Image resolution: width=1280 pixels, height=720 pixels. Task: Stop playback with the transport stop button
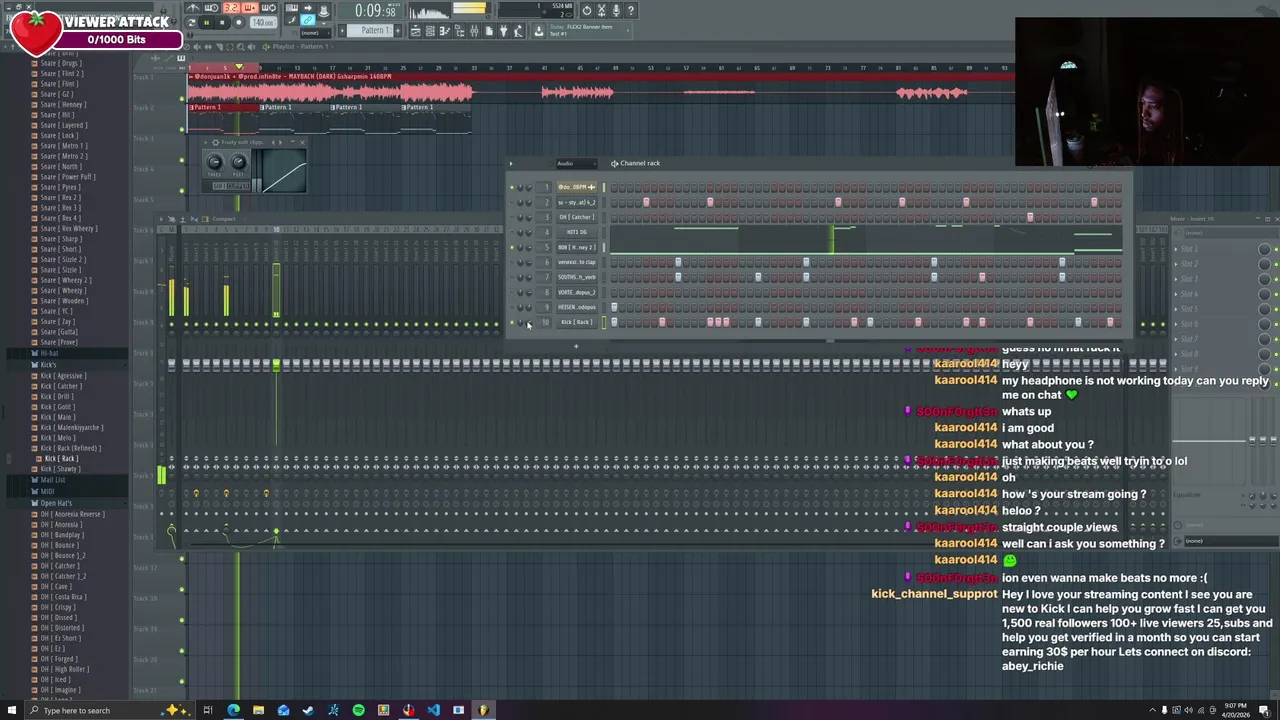point(222,23)
